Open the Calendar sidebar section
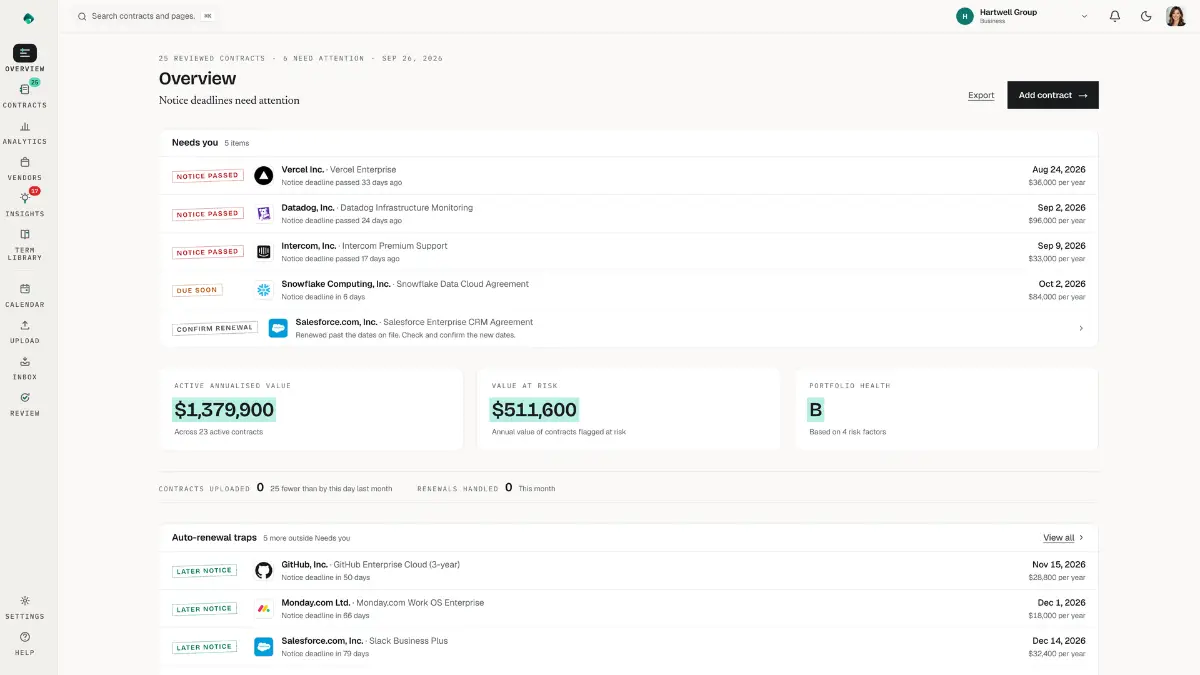1200x675 pixels. point(25,295)
